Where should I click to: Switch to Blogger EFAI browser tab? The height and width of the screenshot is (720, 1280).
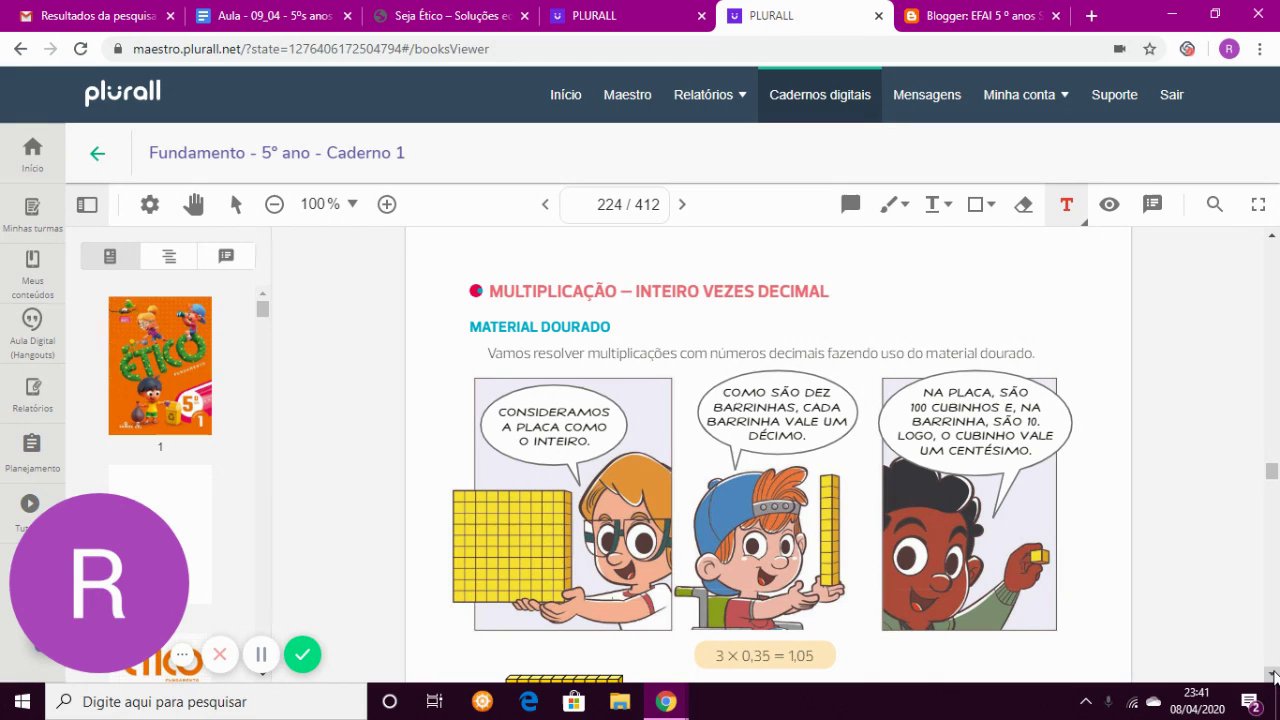[x=981, y=16]
